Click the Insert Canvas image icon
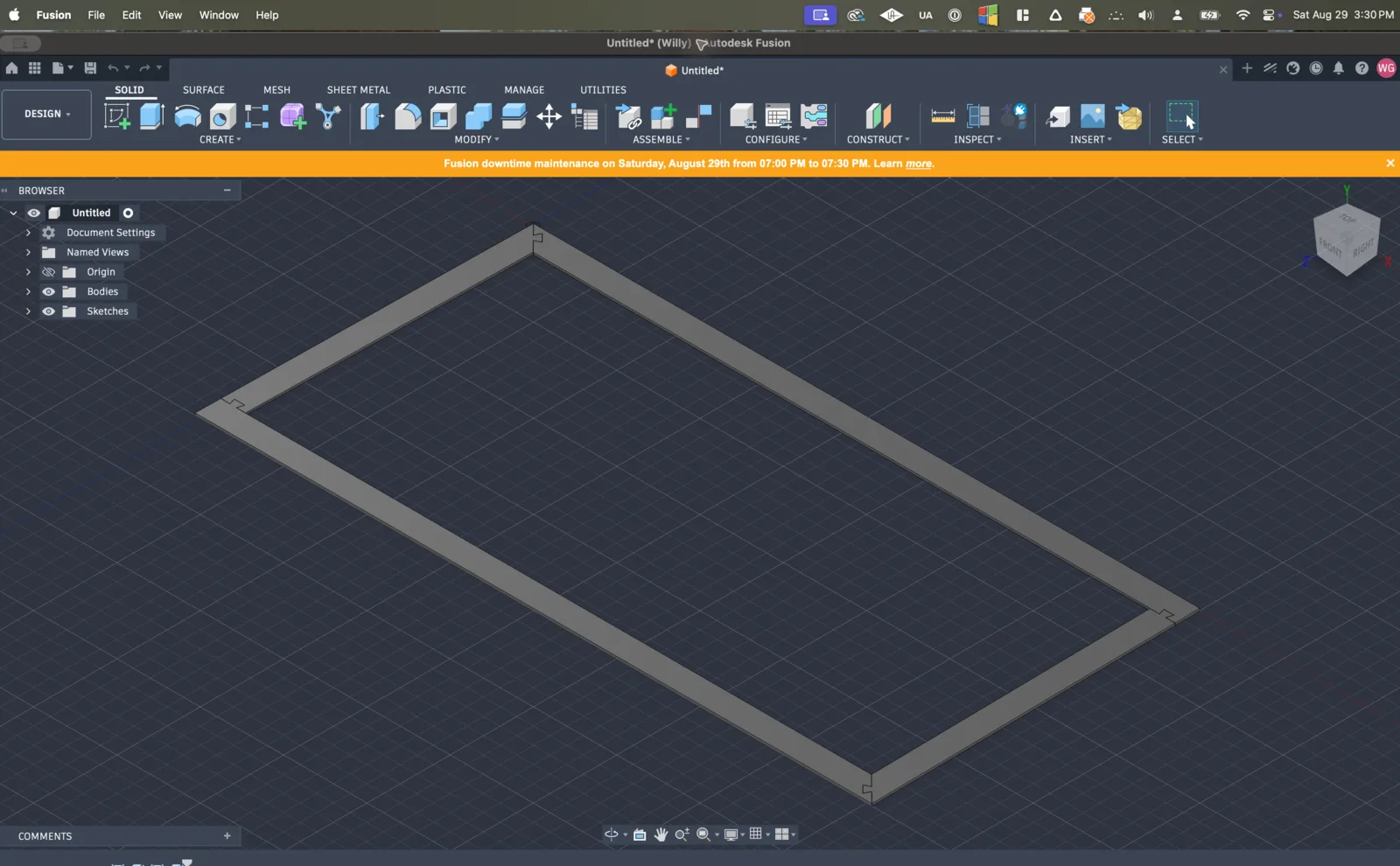The image size is (1400, 866). pos(1093,116)
